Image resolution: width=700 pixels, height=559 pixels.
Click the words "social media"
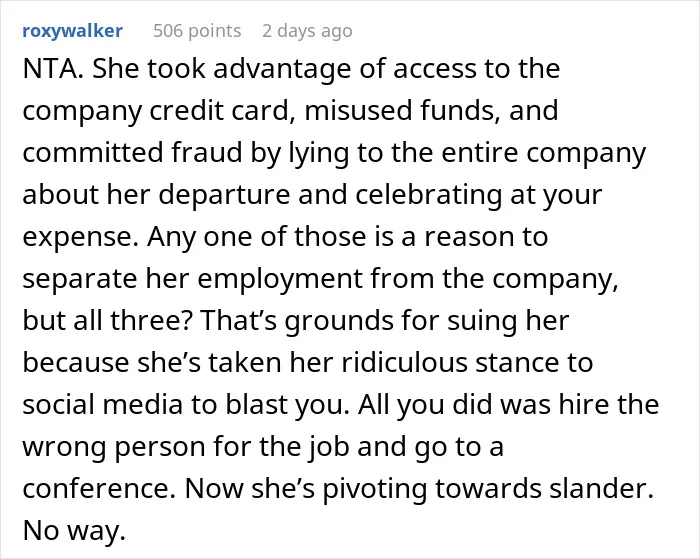coord(102,405)
